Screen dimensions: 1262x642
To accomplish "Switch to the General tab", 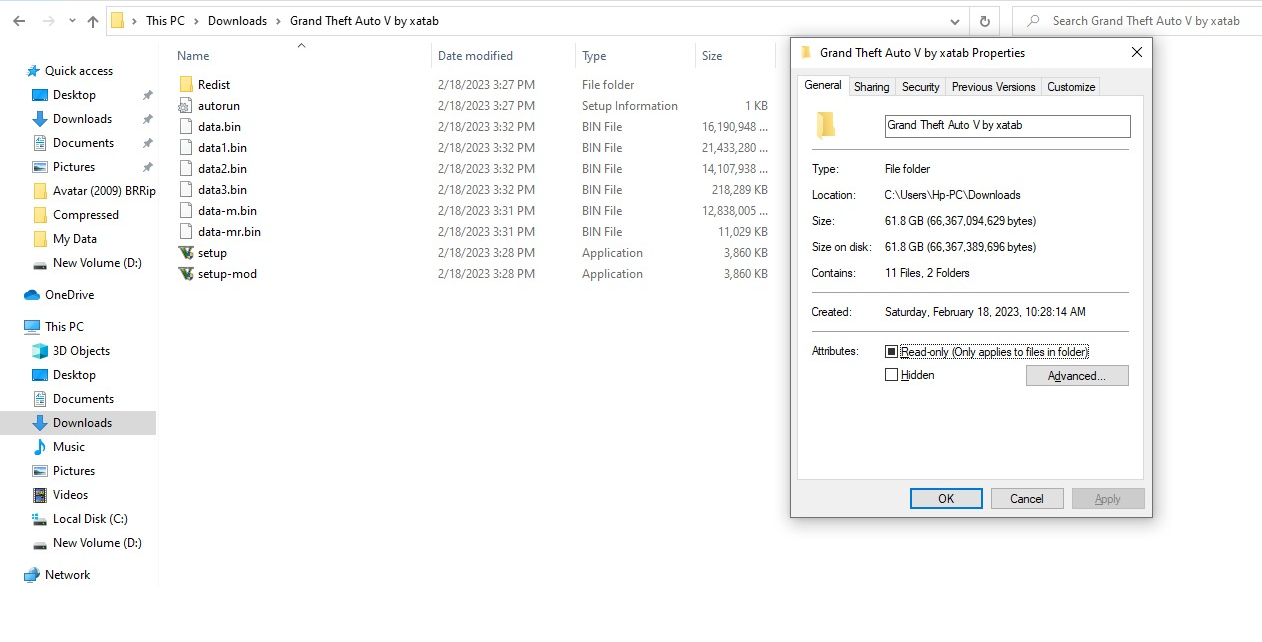I will coord(823,86).
